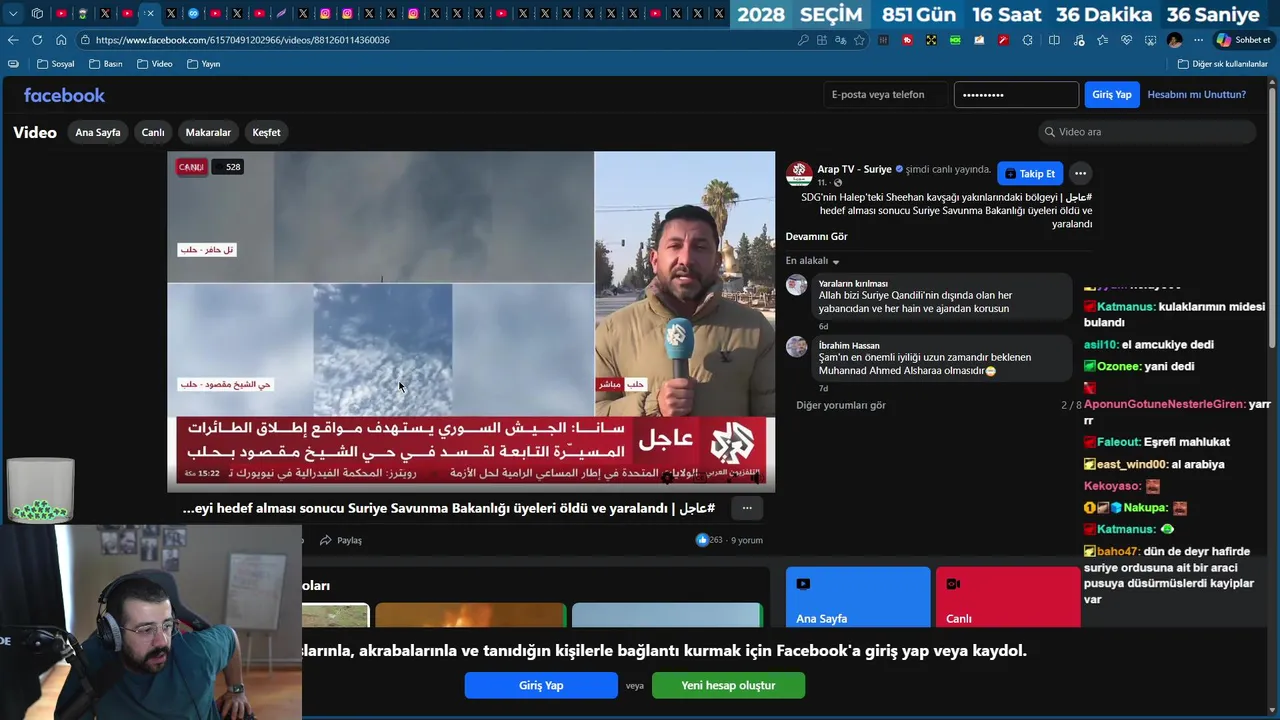Open the saved passwords key icon
The width and height of the screenshot is (1280, 720).
803,40
